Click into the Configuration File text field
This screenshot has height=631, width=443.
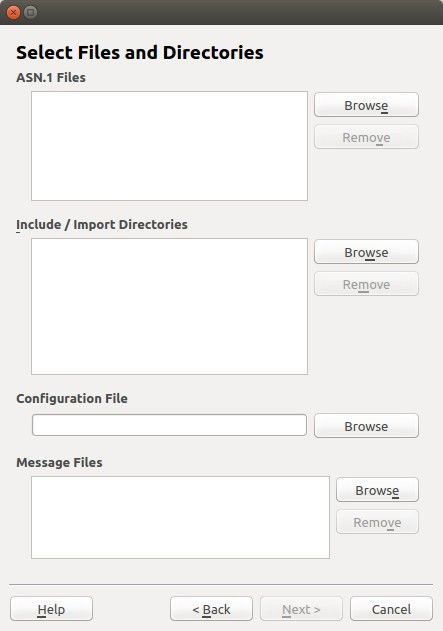click(x=169, y=425)
